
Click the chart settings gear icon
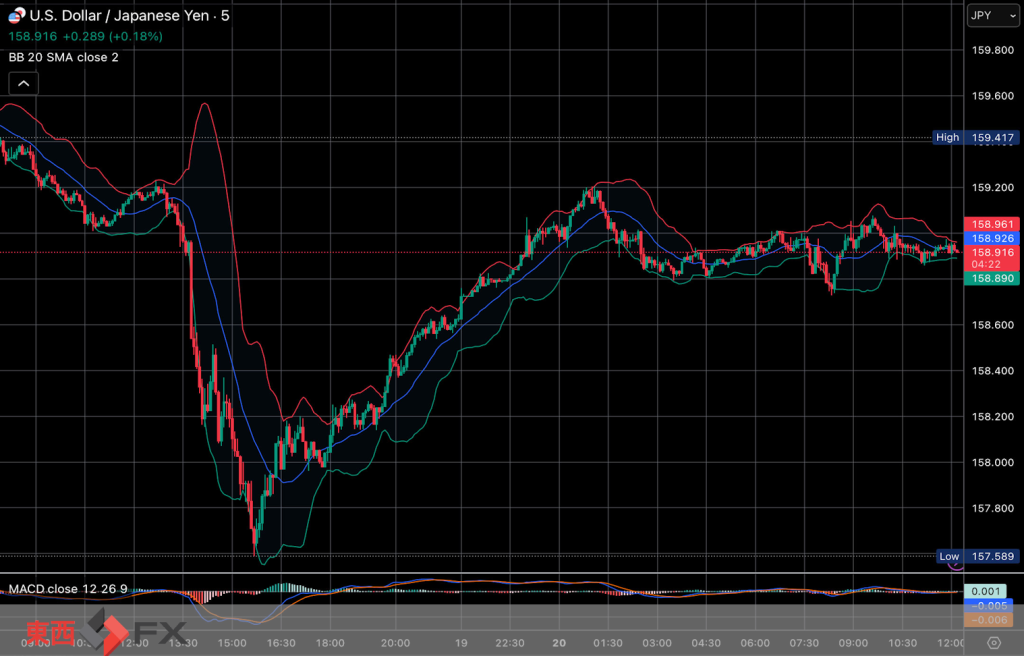click(994, 643)
